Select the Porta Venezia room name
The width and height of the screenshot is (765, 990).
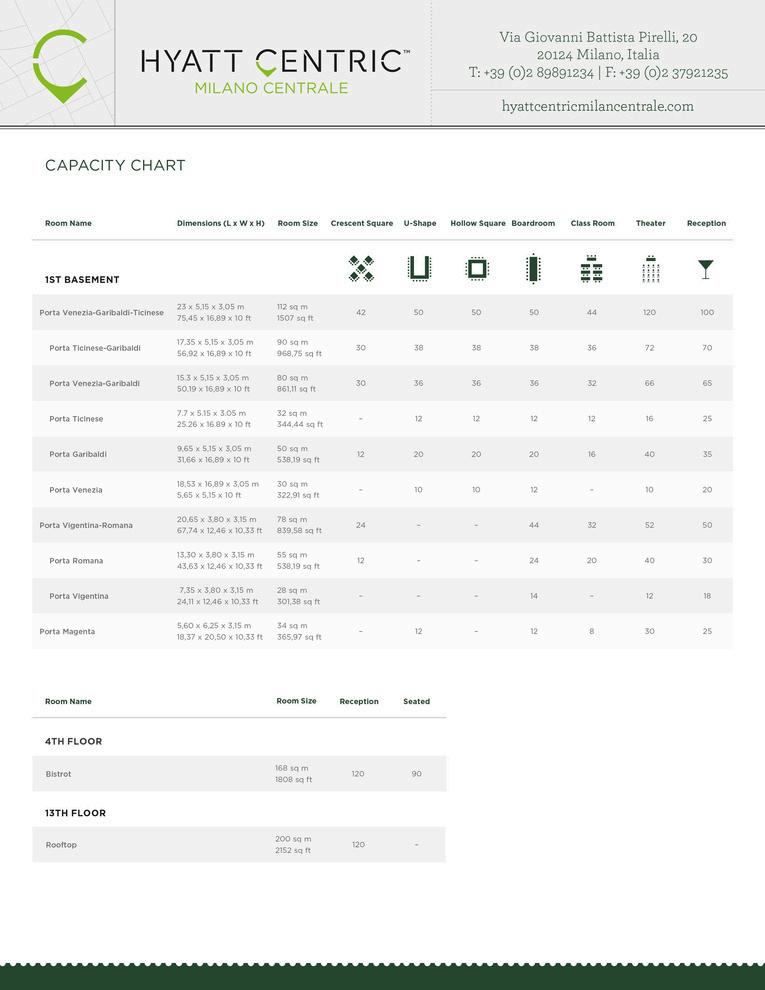[76, 489]
